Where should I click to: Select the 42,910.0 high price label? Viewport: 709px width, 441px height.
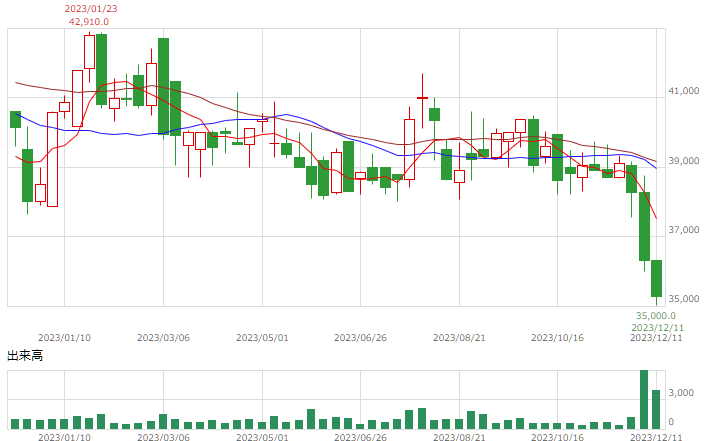click(x=89, y=22)
